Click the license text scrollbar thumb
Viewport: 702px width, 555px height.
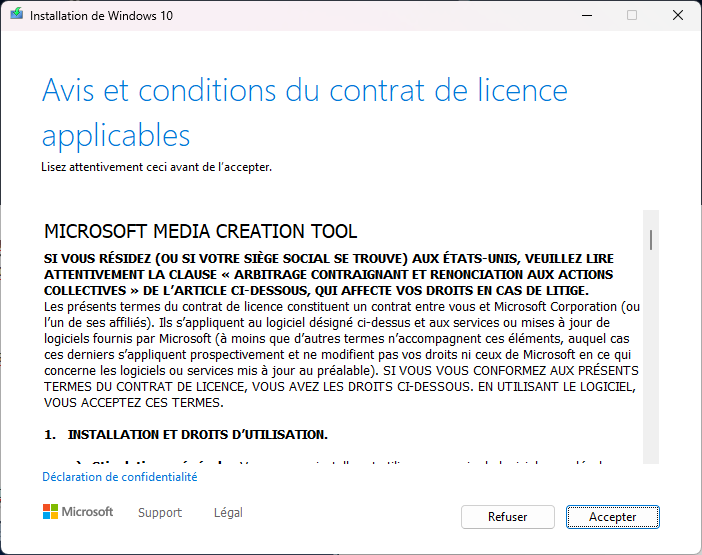tap(651, 240)
